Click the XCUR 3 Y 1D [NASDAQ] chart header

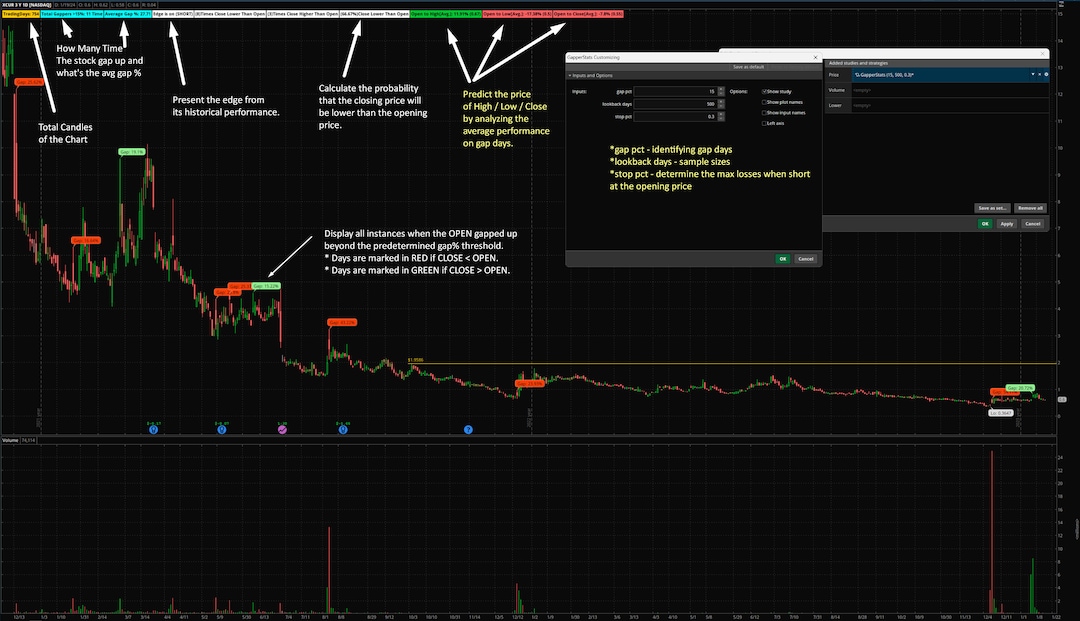coord(28,6)
